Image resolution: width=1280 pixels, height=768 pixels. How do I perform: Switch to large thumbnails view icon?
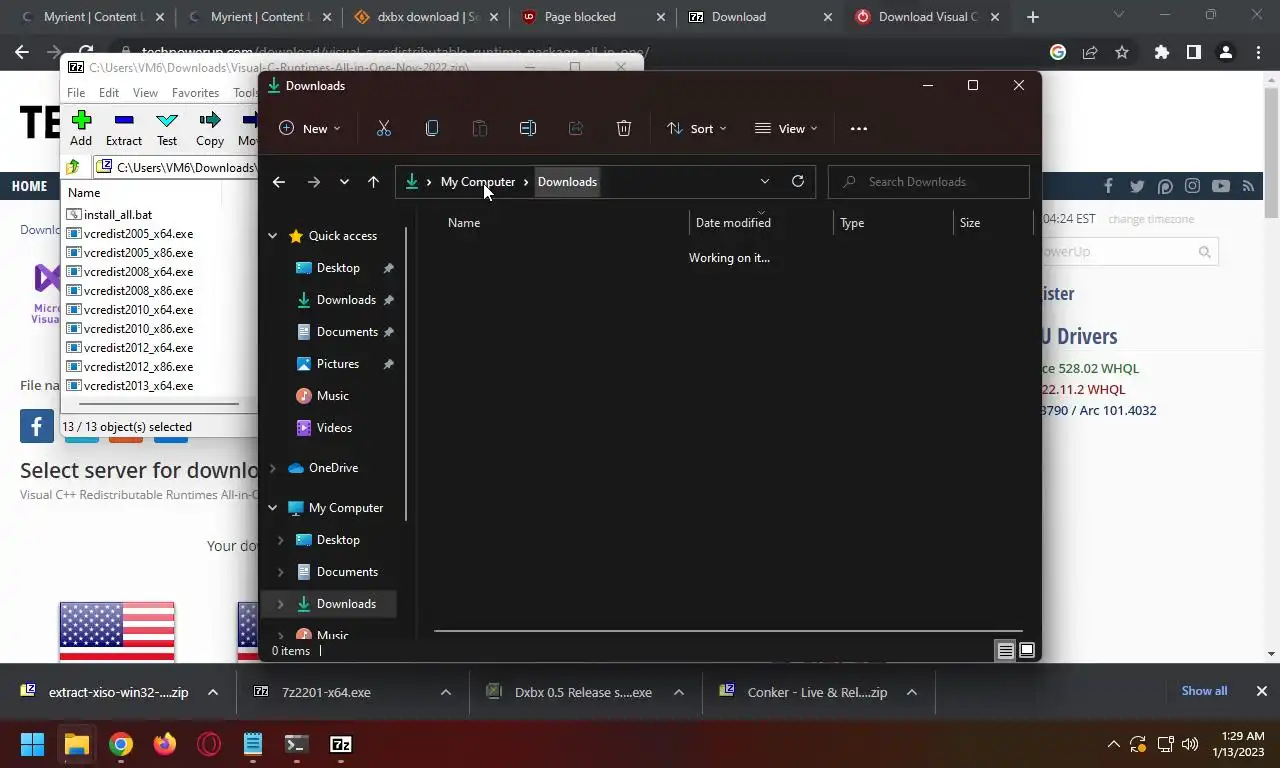tap(1027, 650)
